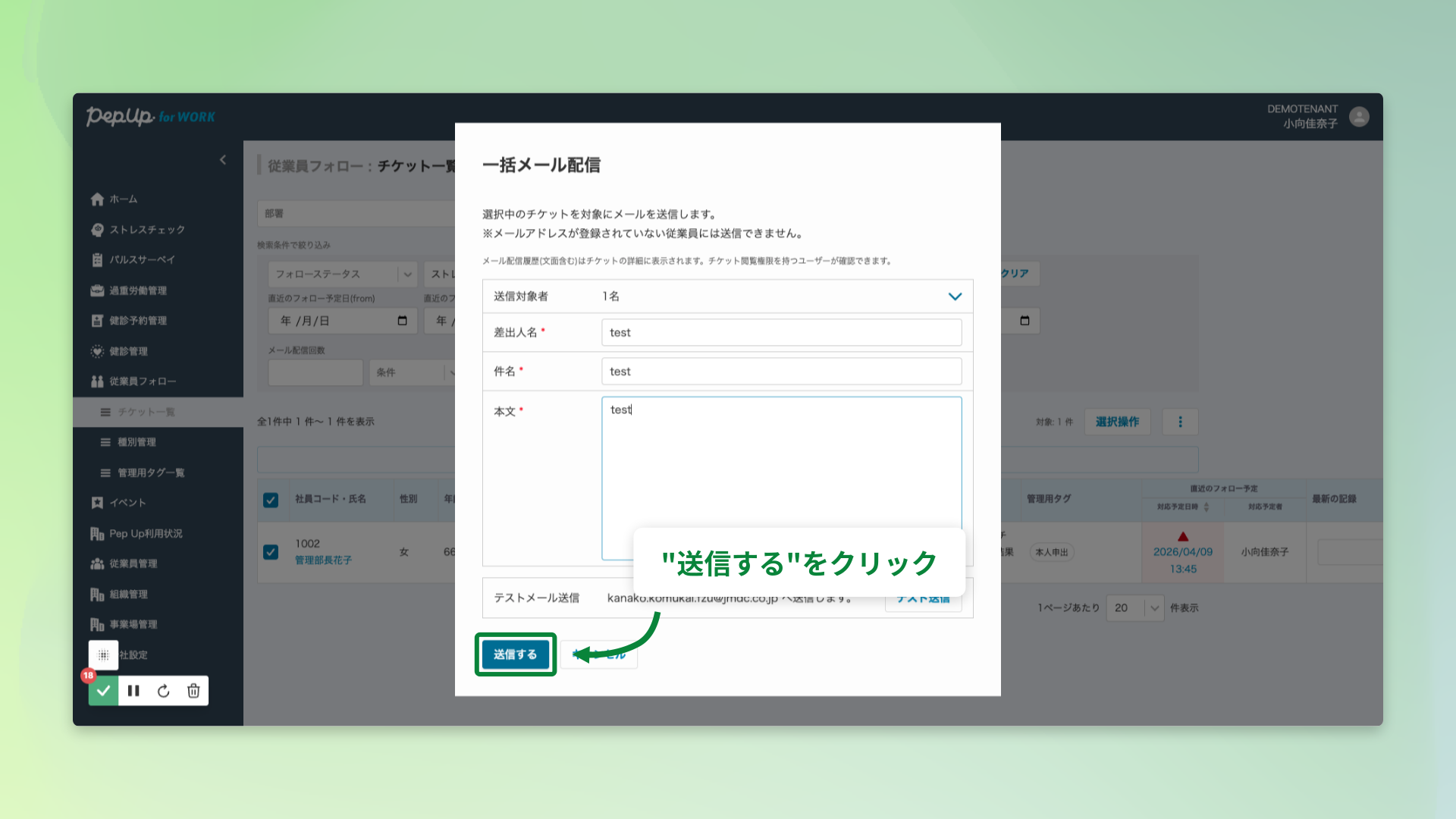The width and height of the screenshot is (1456, 819).
Task: Open パルスサーベイ in sidebar
Action: (142, 260)
